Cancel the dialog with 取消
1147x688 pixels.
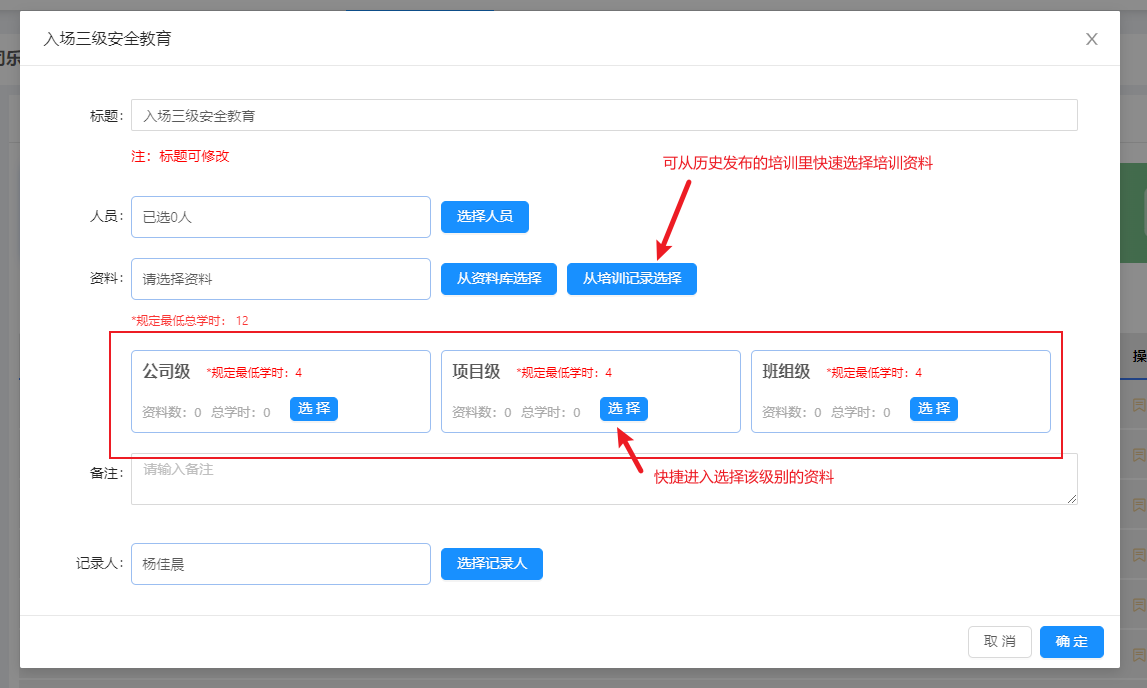point(999,642)
